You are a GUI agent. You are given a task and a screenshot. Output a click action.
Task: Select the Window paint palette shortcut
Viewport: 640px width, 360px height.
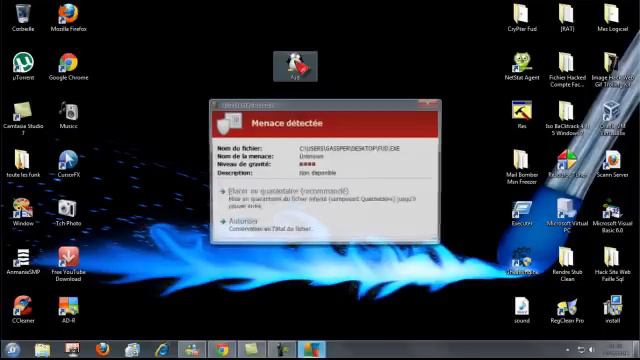[23, 212]
